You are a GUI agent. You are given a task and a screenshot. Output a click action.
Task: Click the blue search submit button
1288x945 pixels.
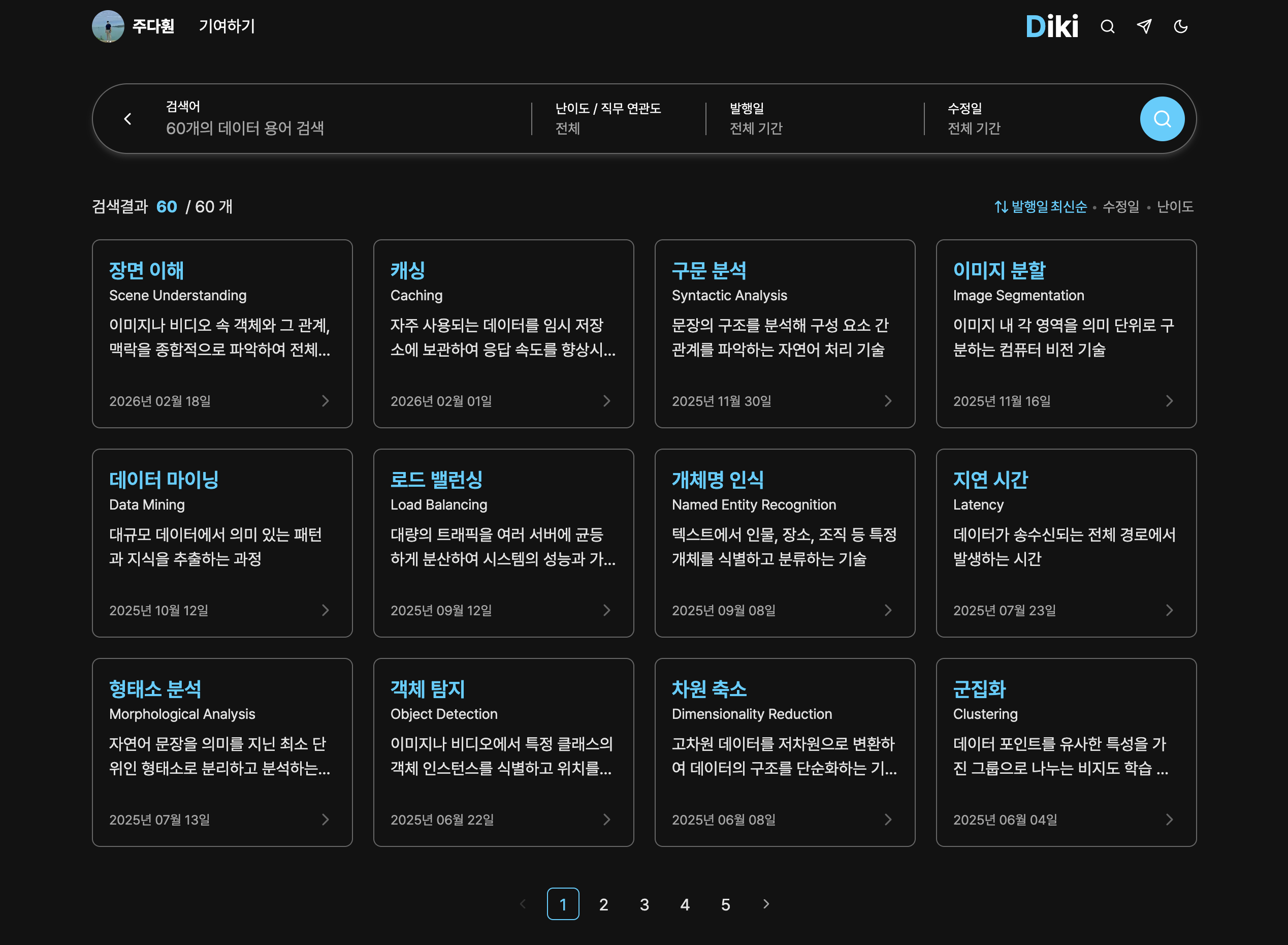[x=1162, y=119]
